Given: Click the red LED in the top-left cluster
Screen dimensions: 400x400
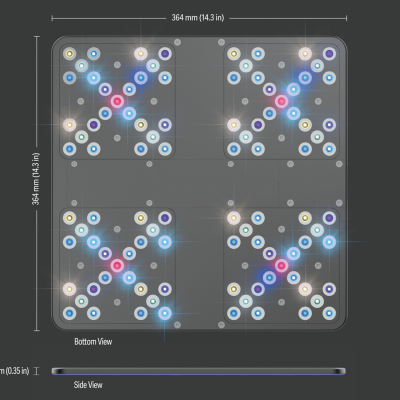Looking at the screenshot, I should pos(117,101).
